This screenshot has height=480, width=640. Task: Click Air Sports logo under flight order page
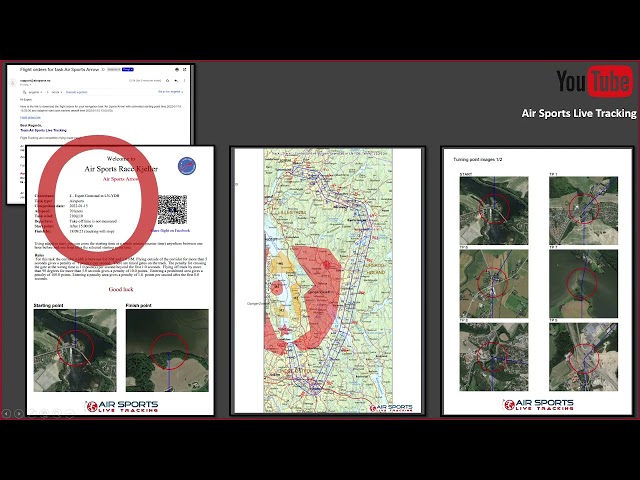coord(121,406)
